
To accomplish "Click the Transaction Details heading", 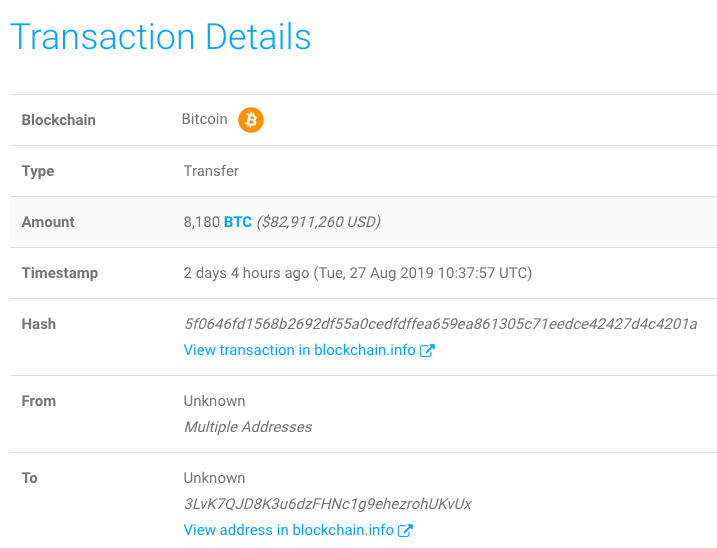I will pos(161,37).
